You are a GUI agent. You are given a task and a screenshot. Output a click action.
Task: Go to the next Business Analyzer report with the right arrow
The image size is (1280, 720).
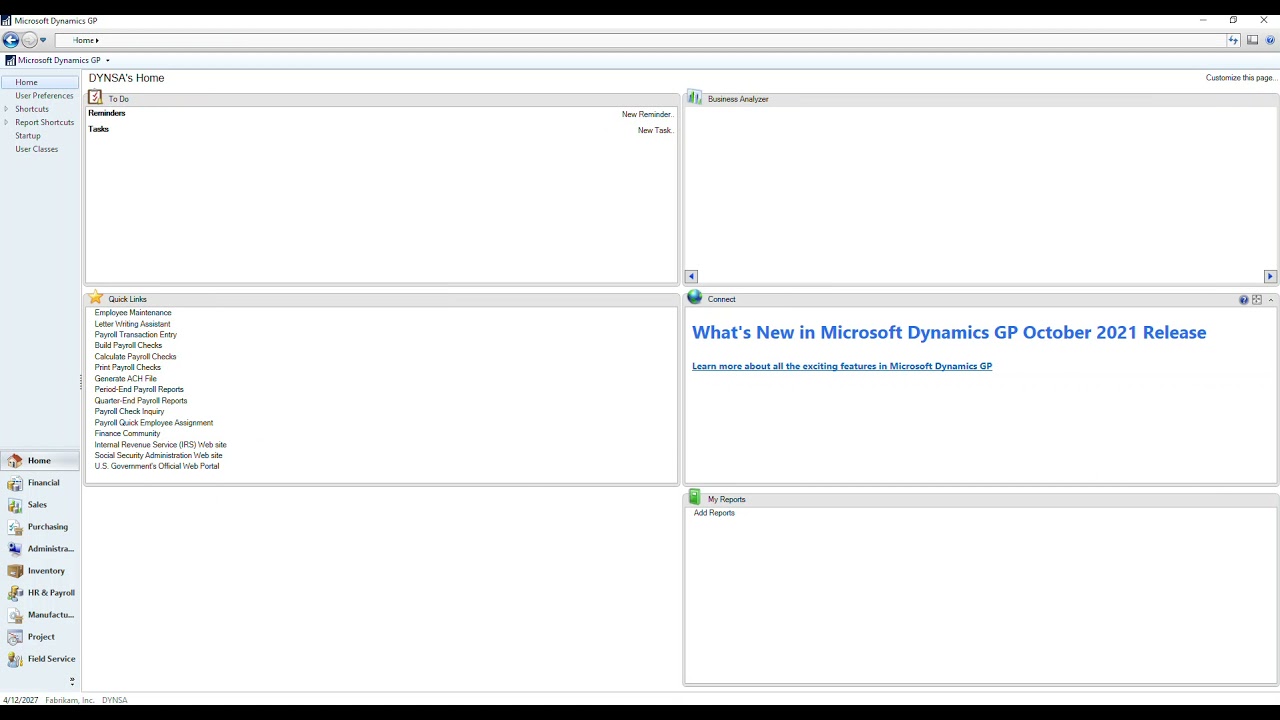[x=1270, y=276]
